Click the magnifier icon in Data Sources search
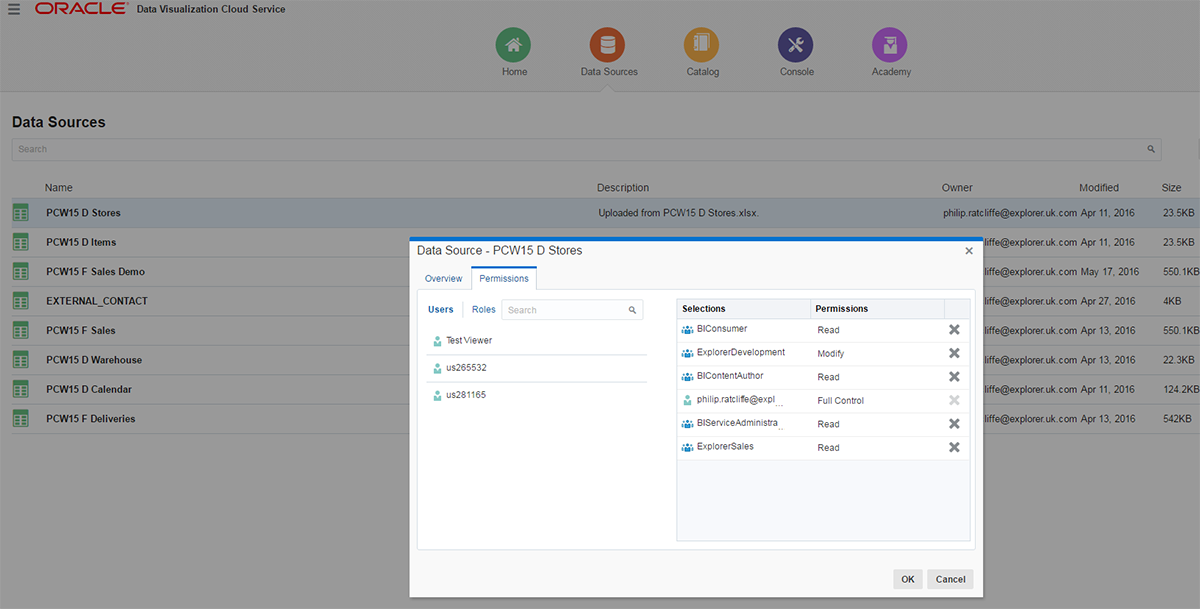 [1151, 149]
